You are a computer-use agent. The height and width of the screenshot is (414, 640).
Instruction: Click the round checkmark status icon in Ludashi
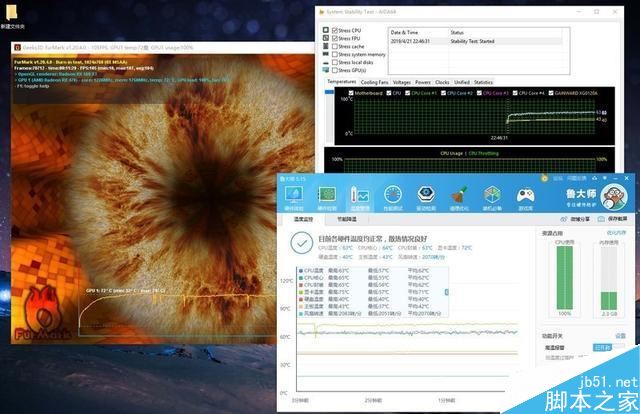pos(302,243)
